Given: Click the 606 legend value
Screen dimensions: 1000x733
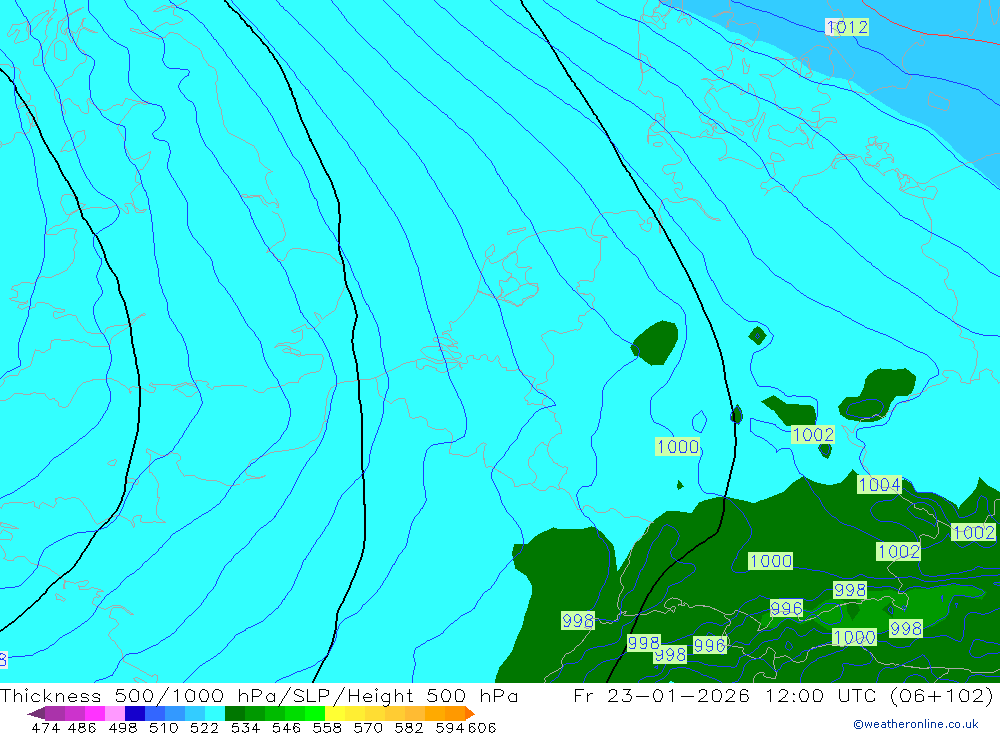Looking at the screenshot, I should point(482,727).
